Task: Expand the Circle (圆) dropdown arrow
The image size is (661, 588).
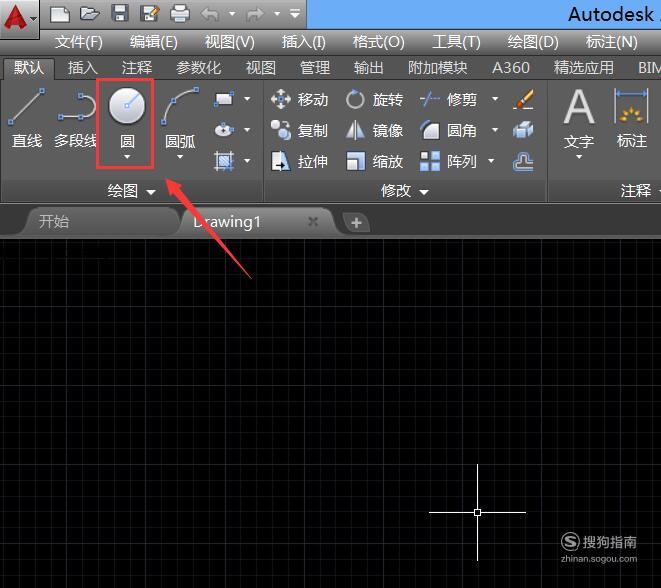Action: (127, 157)
